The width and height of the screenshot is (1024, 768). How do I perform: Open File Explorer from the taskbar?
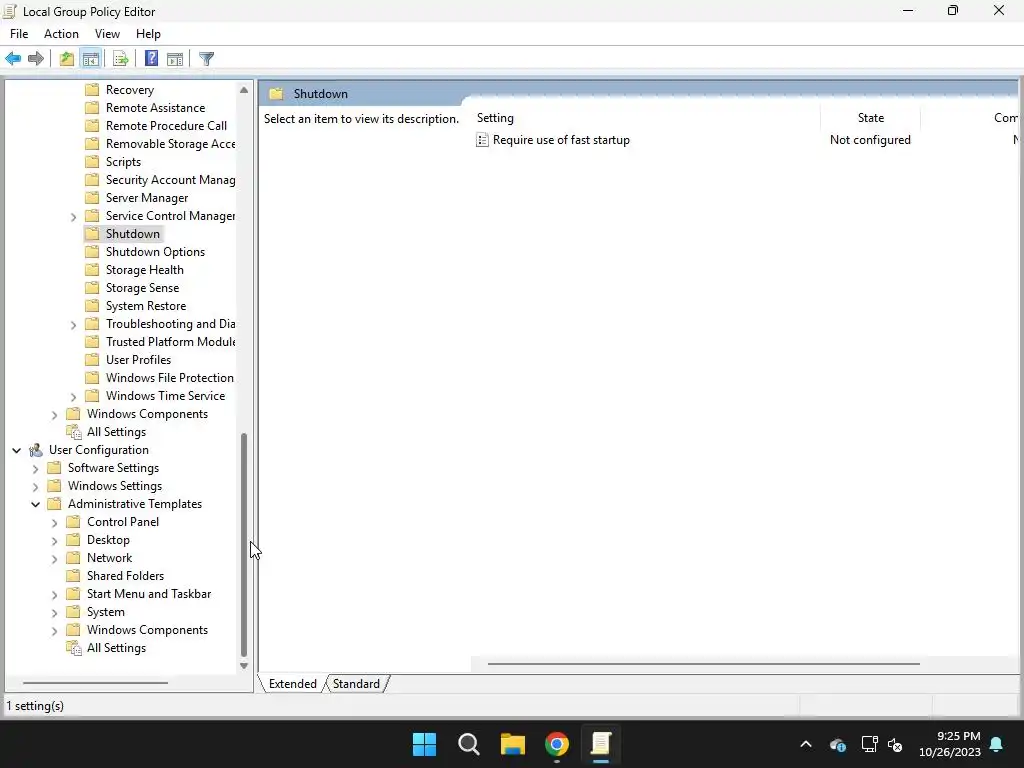513,744
